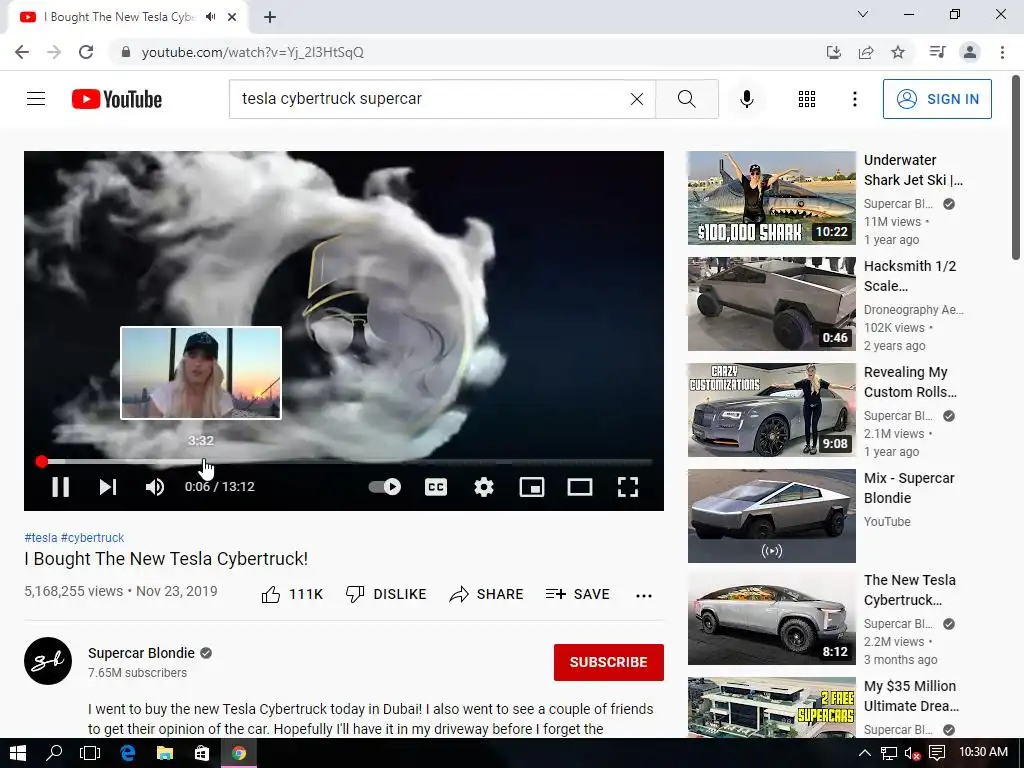Open the YouTube guide hamburger menu
Image resolution: width=1024 pixels, height=768 pixels.
point(36,99)
